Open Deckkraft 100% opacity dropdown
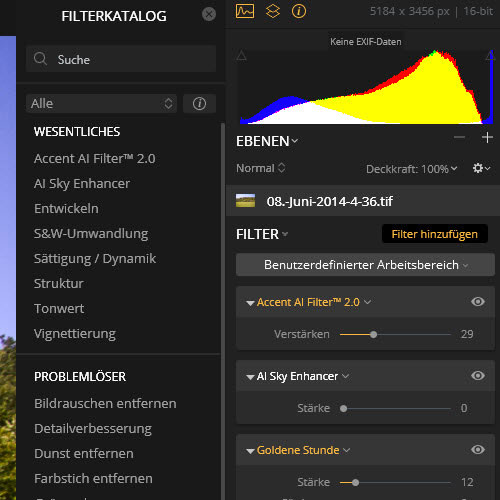The width and height of the screenshot is (500, 500). (411, 169)
